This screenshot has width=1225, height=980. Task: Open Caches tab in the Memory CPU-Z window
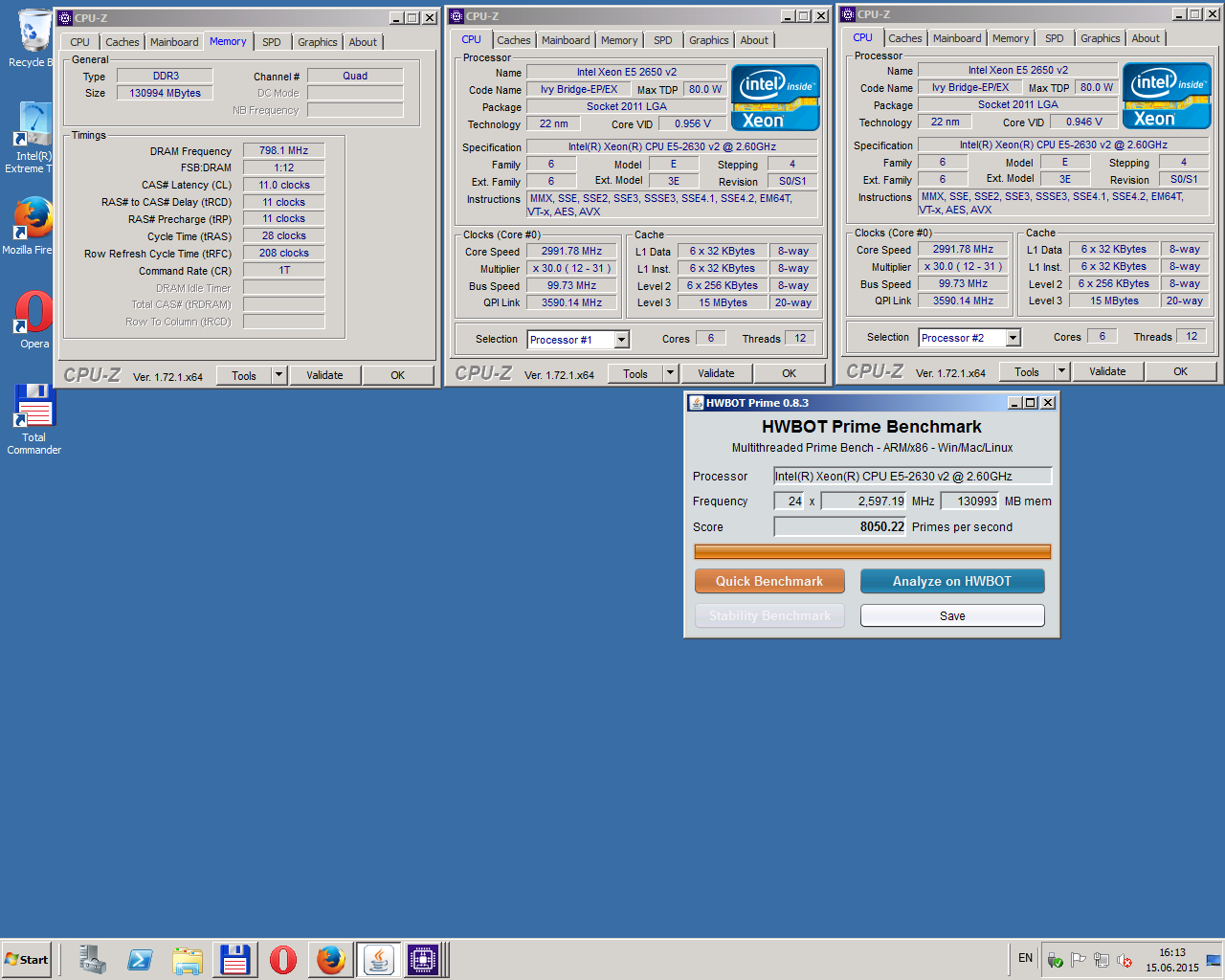(x=122, y=42)
